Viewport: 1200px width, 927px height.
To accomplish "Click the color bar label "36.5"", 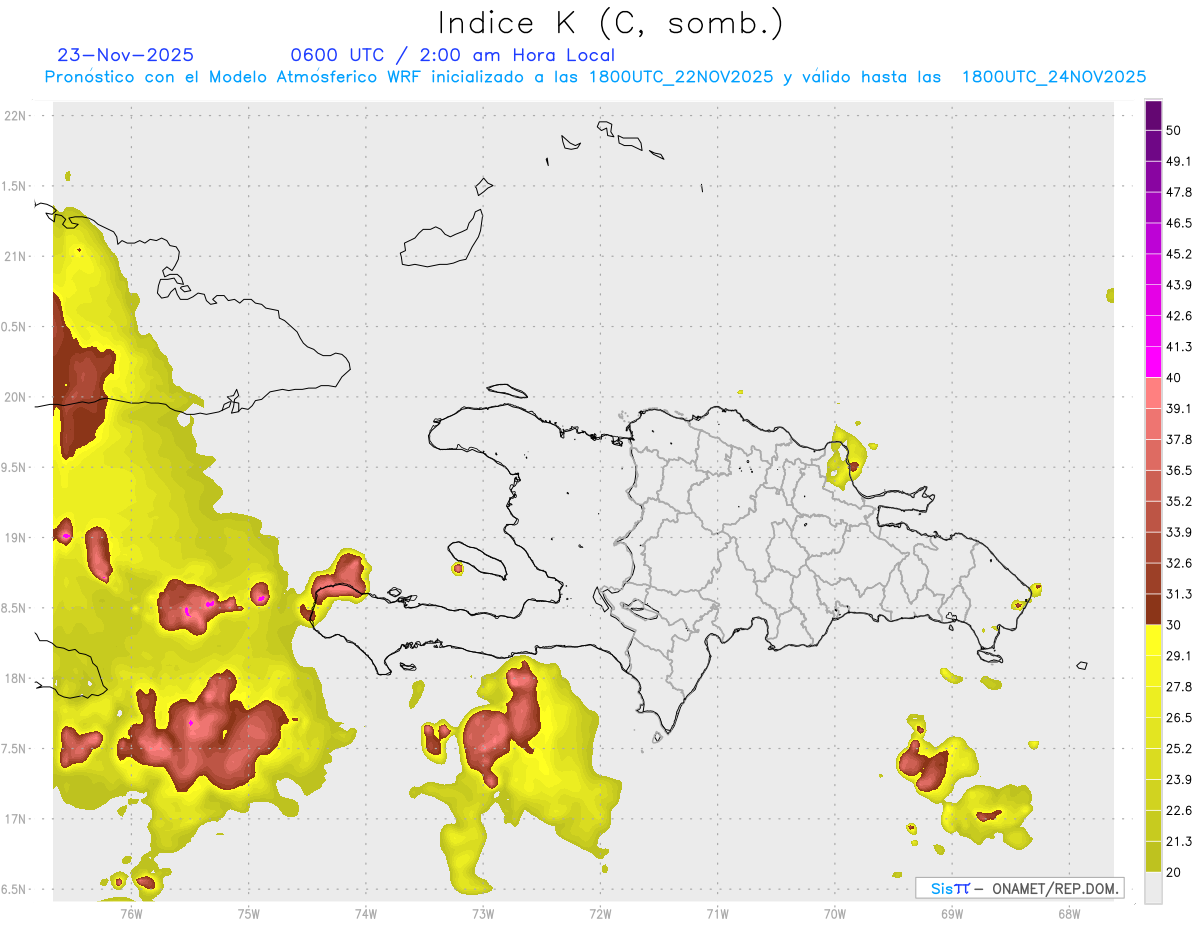I will (1180, 470).
